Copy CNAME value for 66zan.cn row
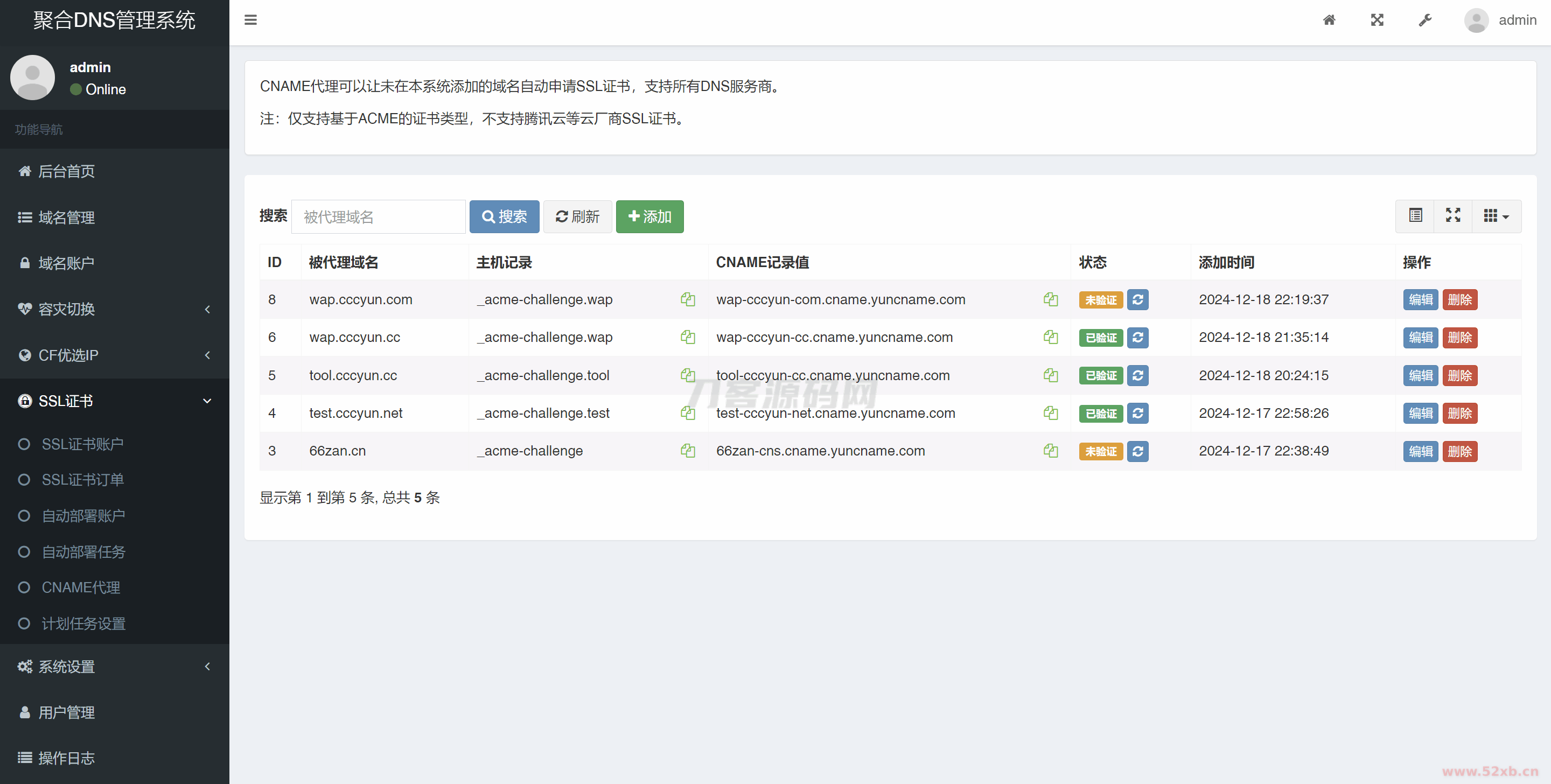 pyautogui.click(x=1051, y=450)
